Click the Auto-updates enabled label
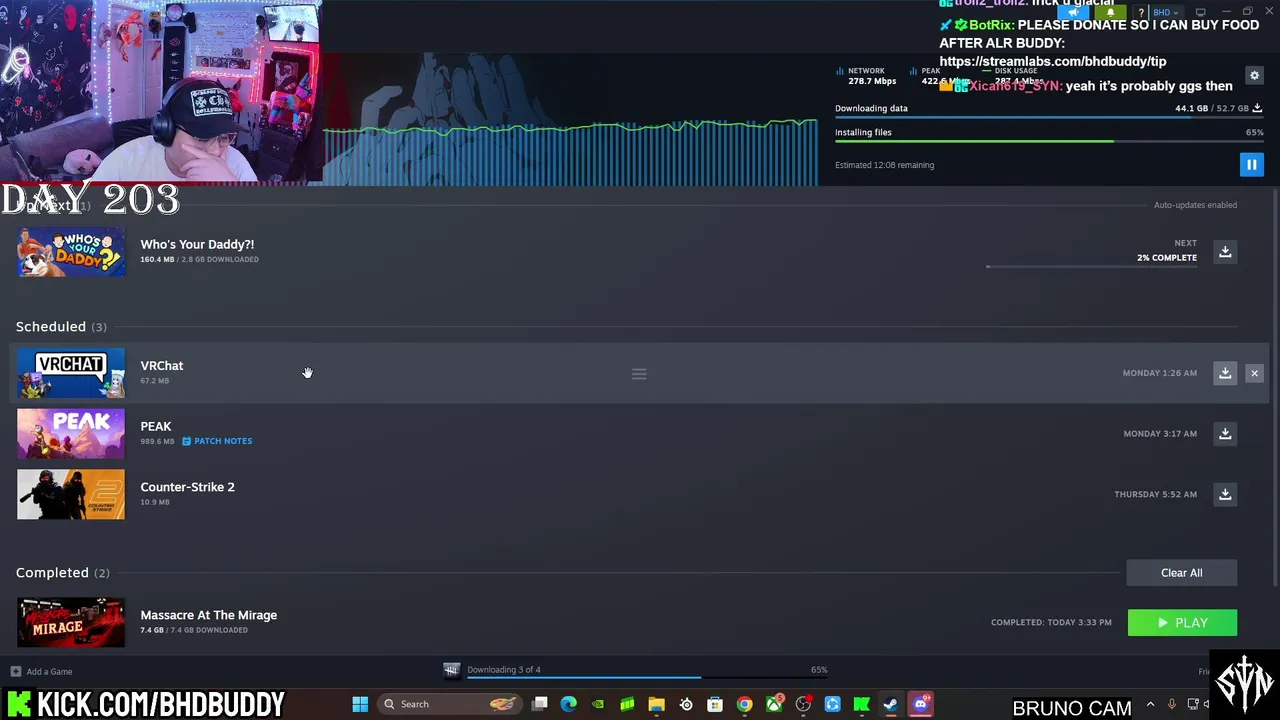 point(1195,205)
